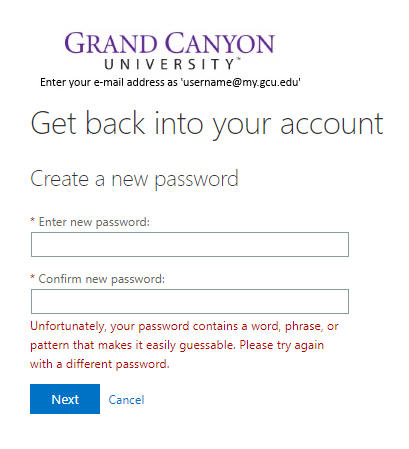Focus the Enter new password field

pyautogui.click(x=190, y=244)
